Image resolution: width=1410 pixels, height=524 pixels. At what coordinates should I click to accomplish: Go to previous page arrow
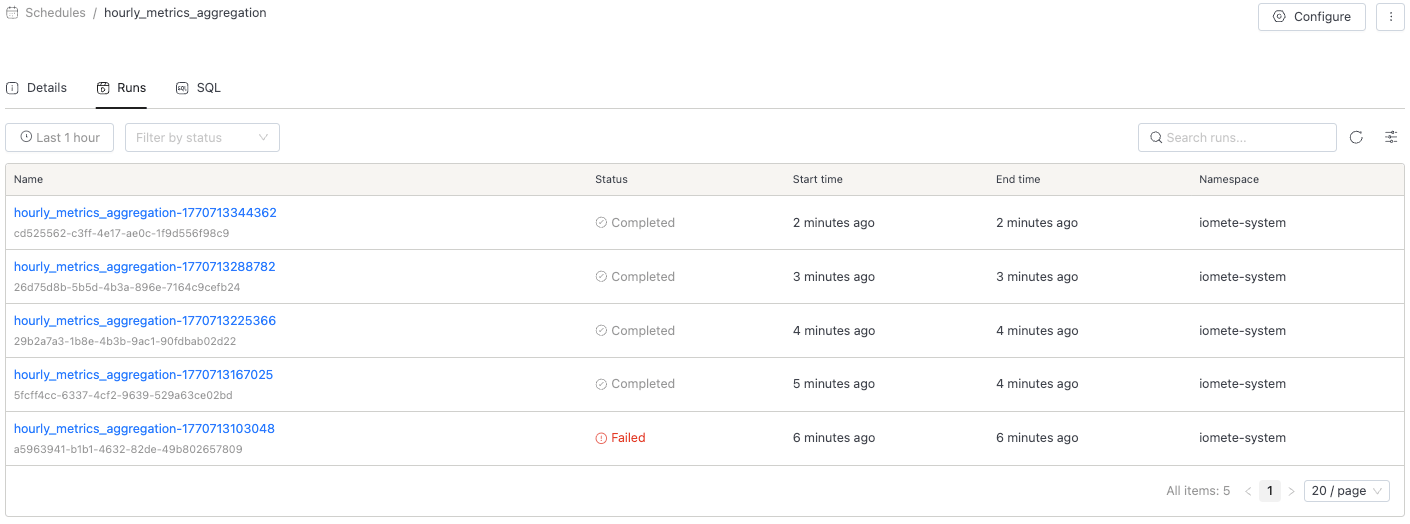pos(1248,491)
